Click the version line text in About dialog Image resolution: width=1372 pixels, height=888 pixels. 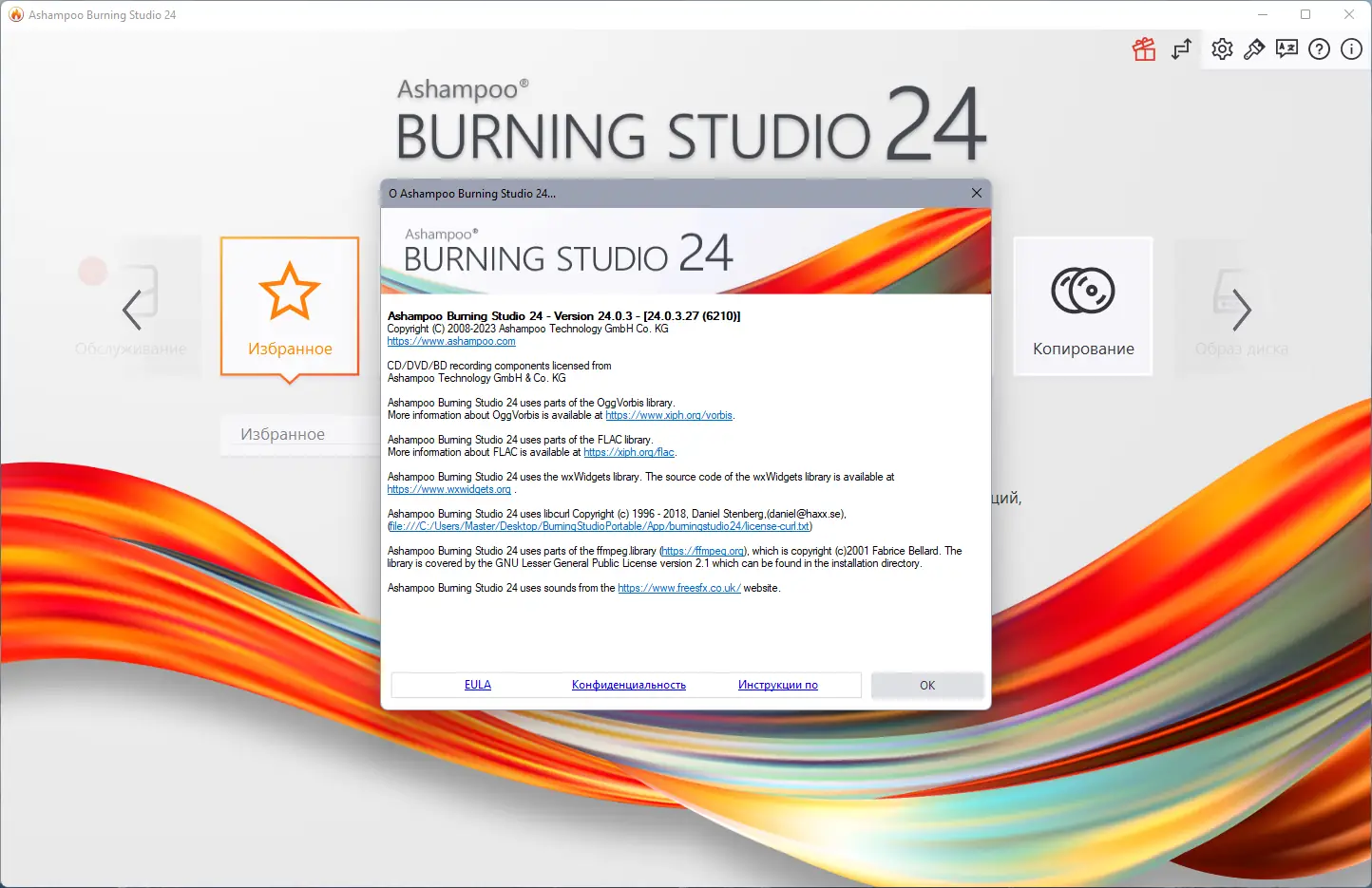[564, 316]
